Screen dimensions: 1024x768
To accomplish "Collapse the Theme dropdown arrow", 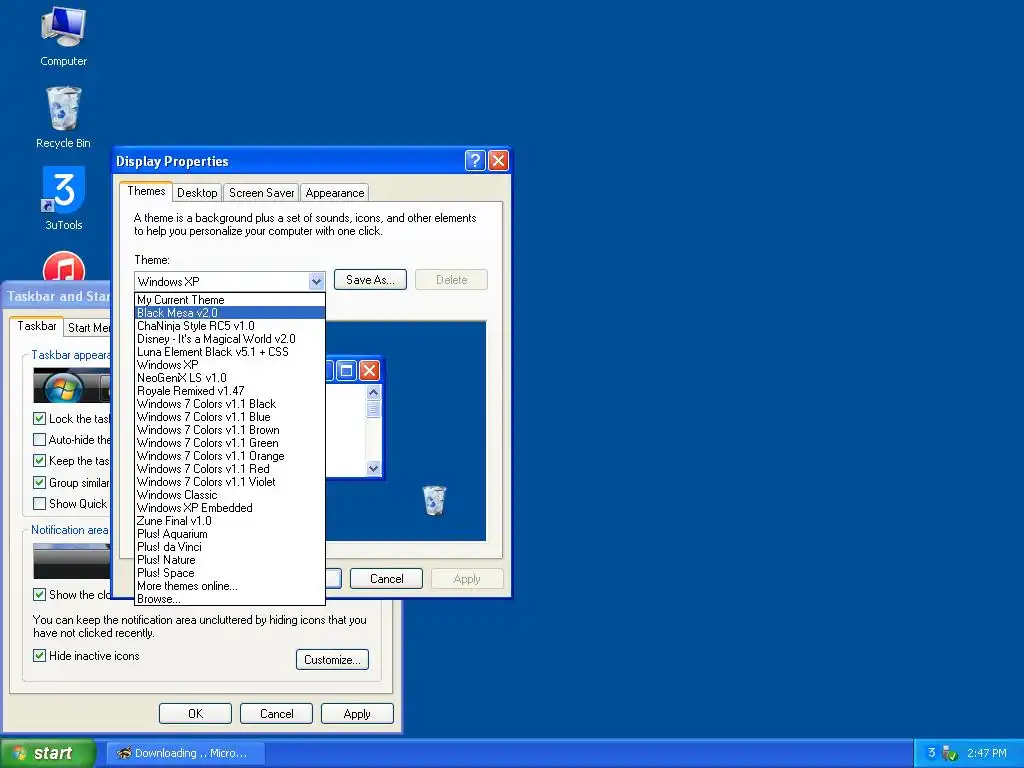I will click(316, 281).
